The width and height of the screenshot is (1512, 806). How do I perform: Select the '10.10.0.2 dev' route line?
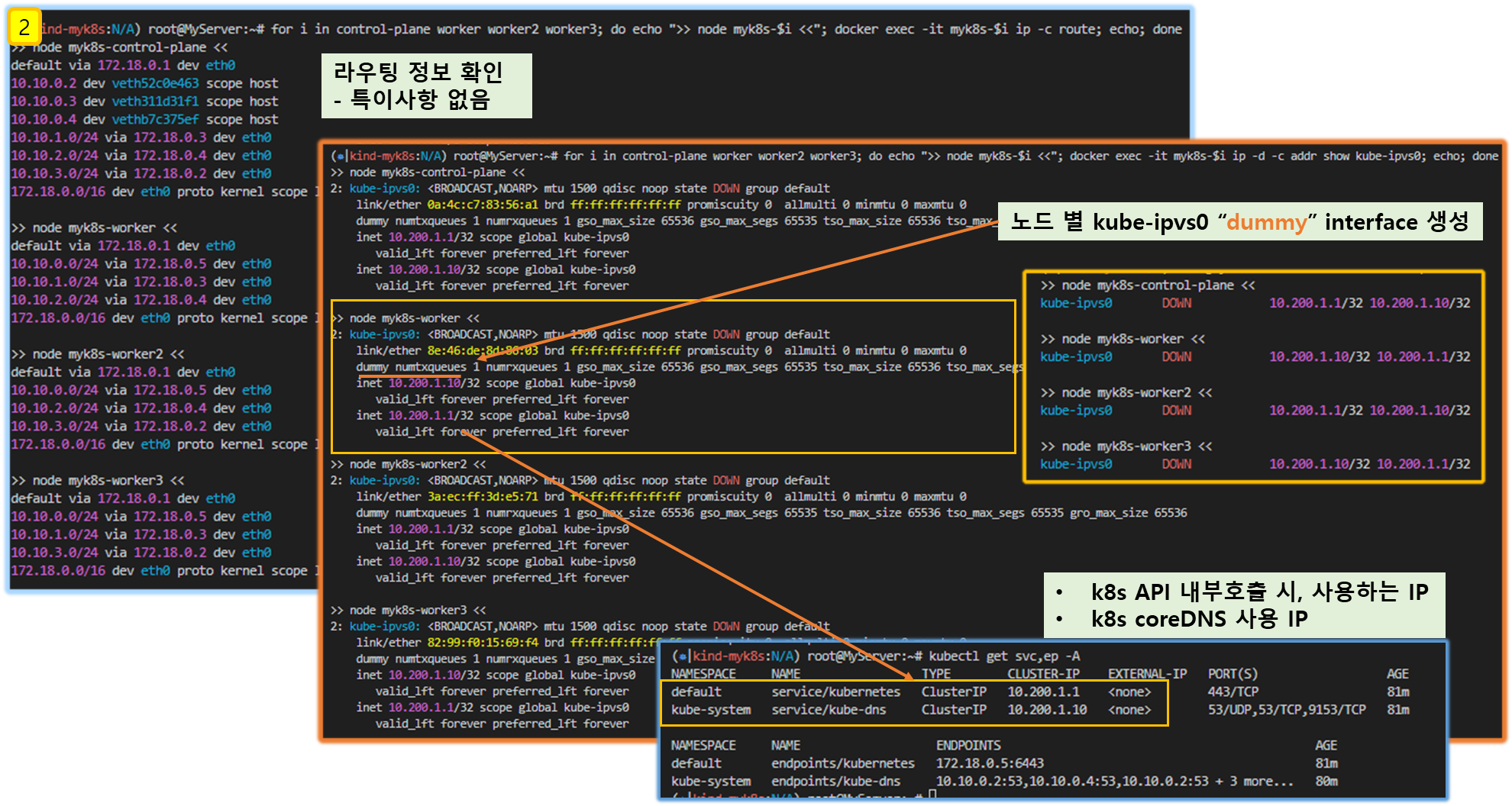[144, 83]
